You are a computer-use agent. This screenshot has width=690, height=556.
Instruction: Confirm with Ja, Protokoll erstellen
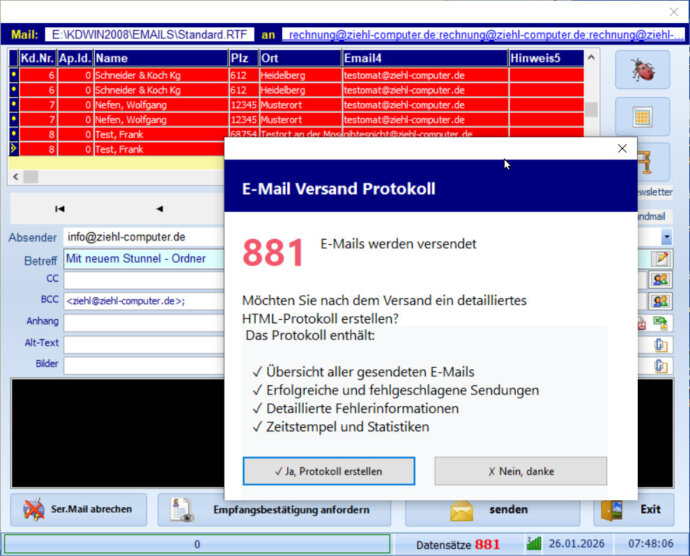point(328,471)
